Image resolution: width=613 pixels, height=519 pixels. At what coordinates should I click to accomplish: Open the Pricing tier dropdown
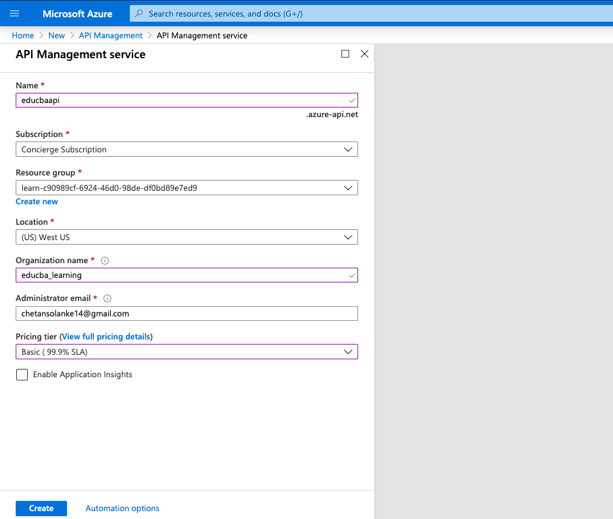click(x=186, y=352)
